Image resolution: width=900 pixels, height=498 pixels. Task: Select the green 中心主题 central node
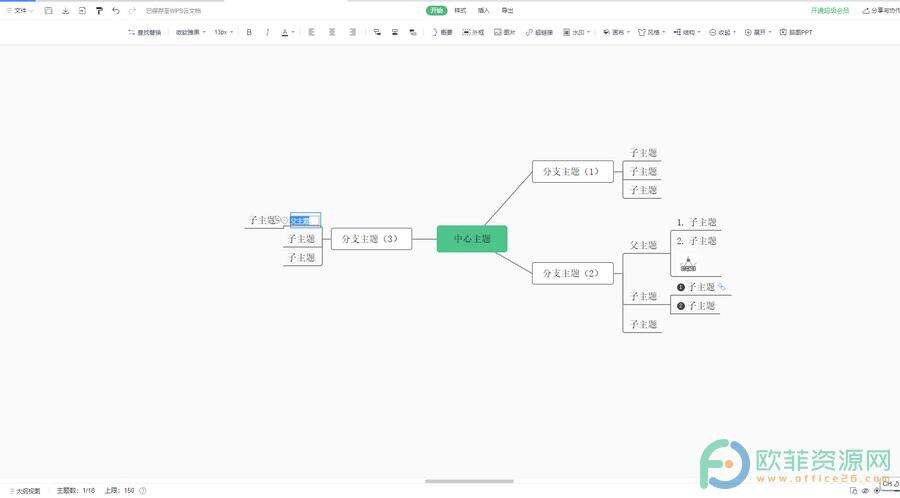click(472, 239)
